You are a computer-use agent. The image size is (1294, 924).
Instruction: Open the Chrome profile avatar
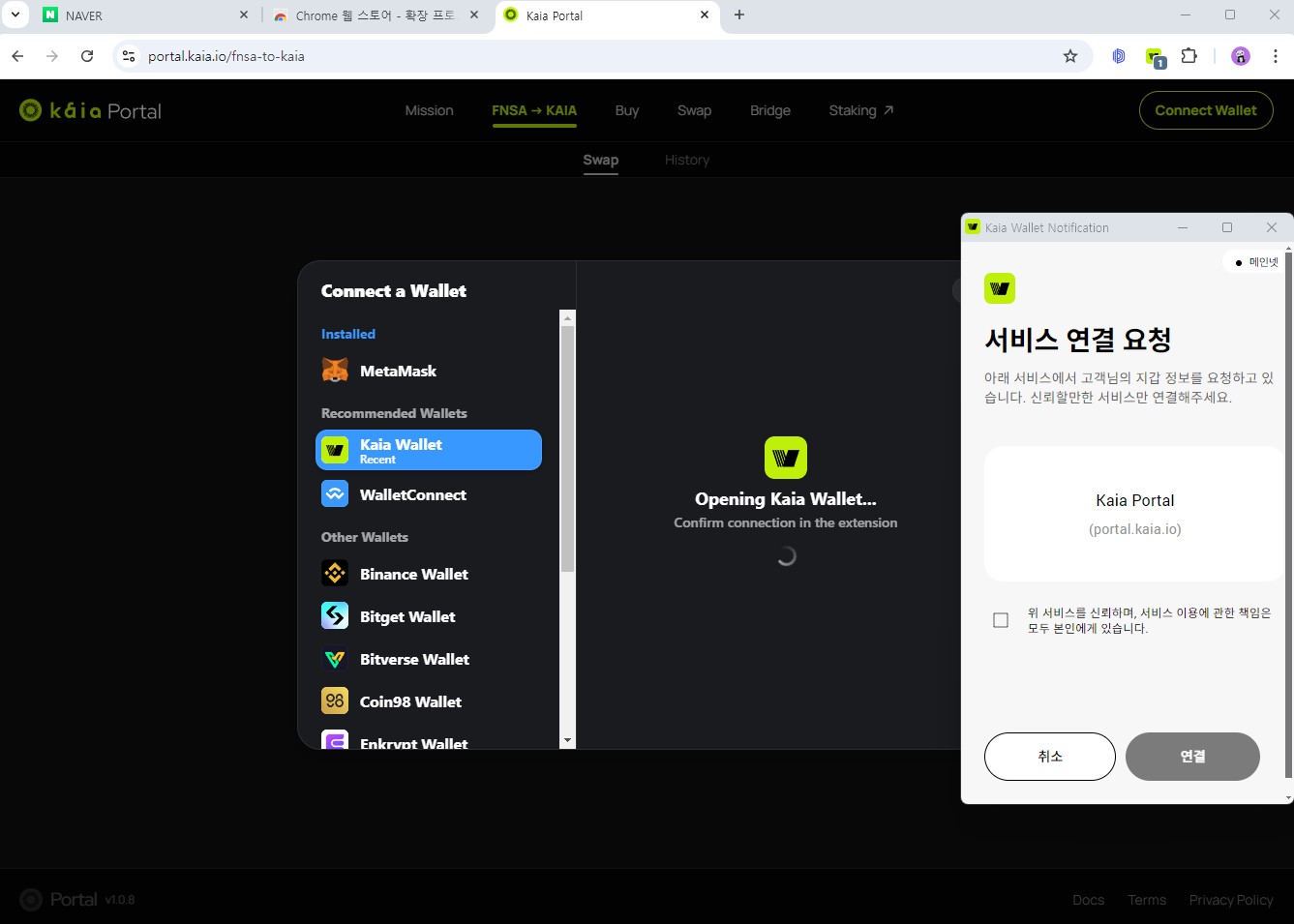[1241, 56]
